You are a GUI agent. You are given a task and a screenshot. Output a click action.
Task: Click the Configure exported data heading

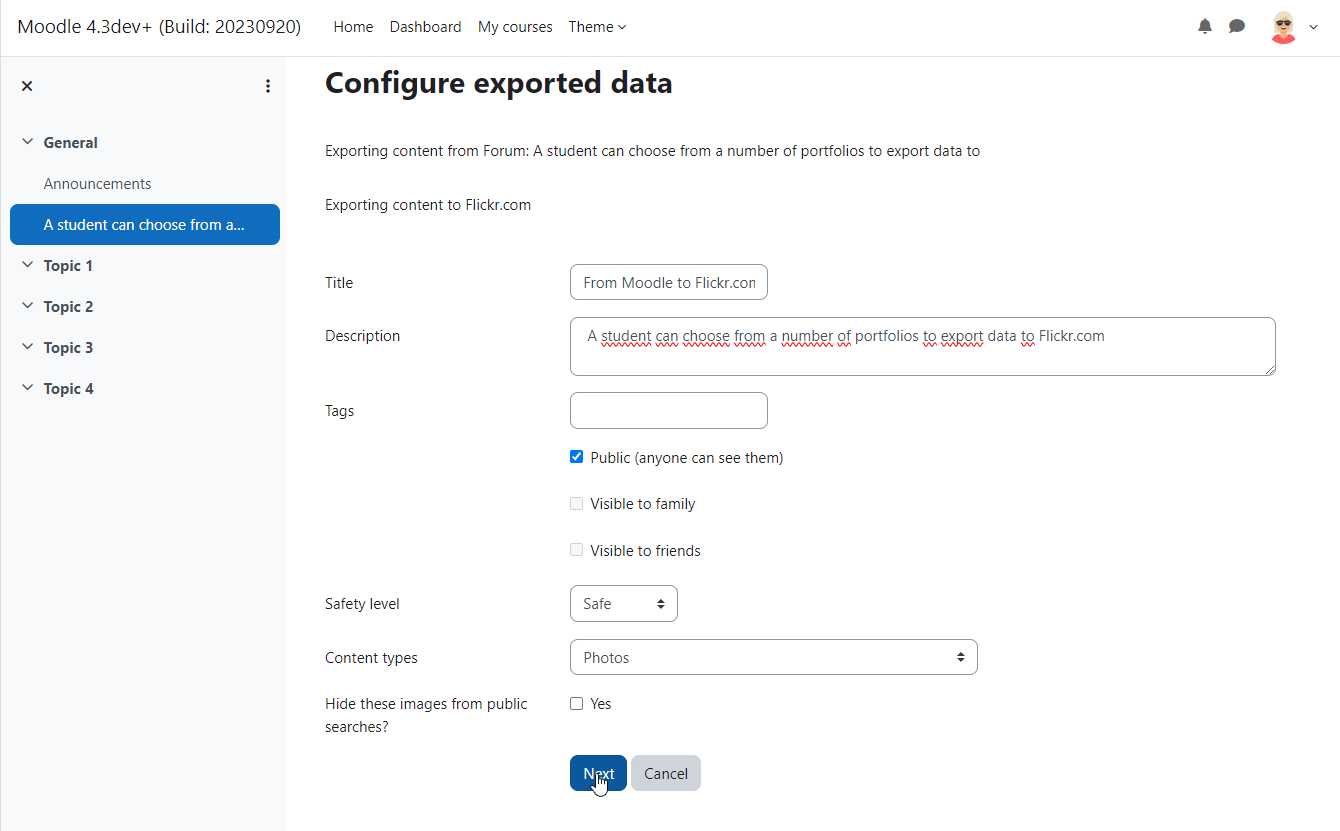499,83
